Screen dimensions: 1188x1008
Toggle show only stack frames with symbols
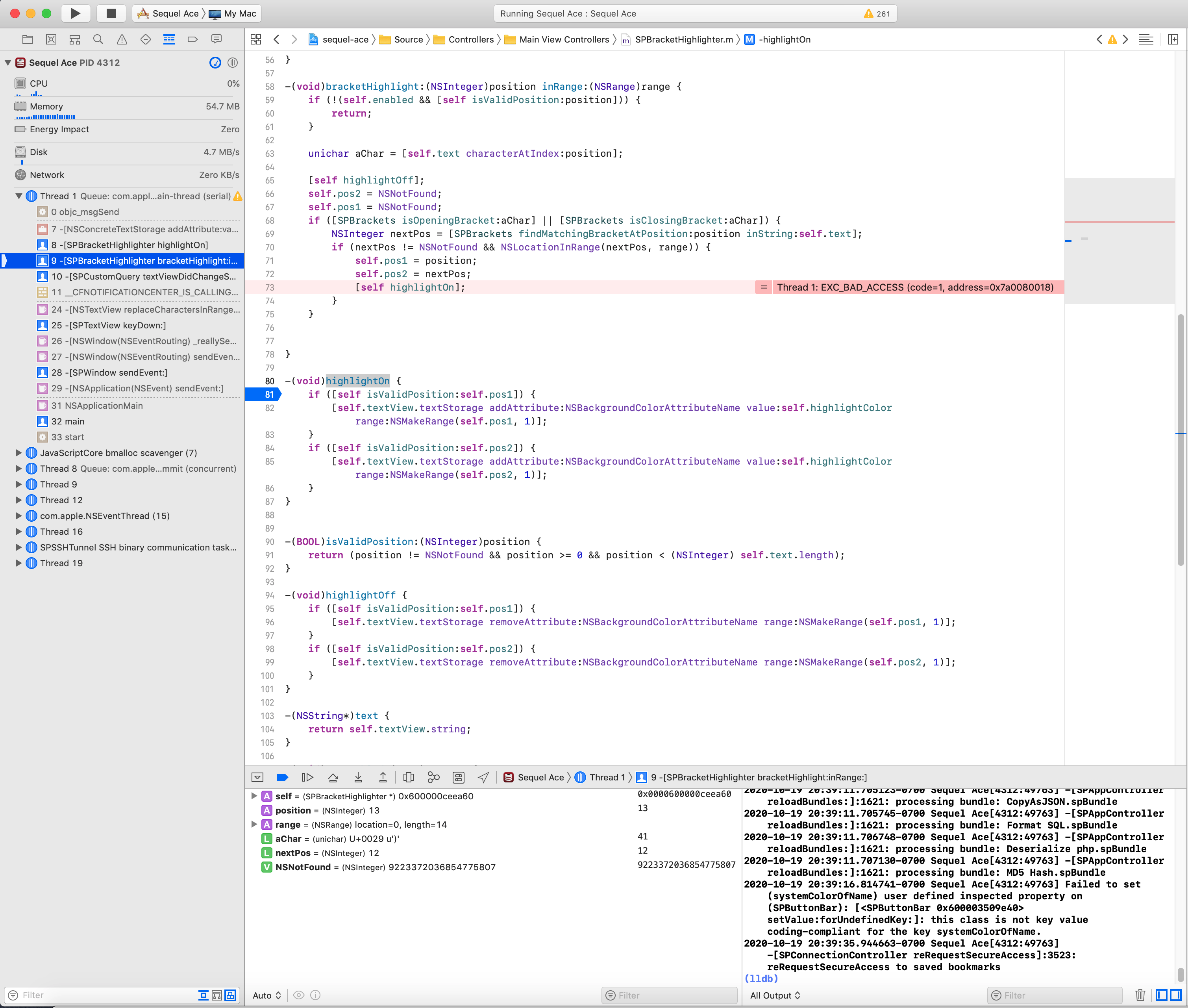(217, 995)
